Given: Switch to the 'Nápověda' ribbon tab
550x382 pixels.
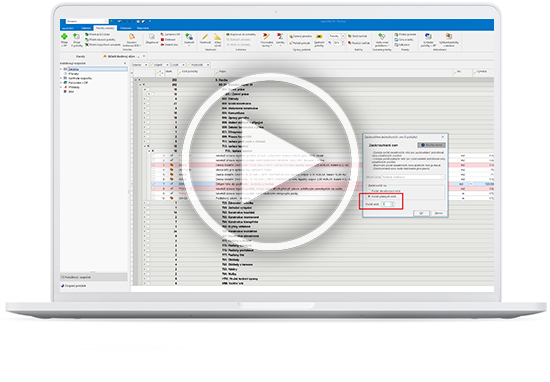Looking at the screenshot, I should pyautogui.click(x=143, y=28).
